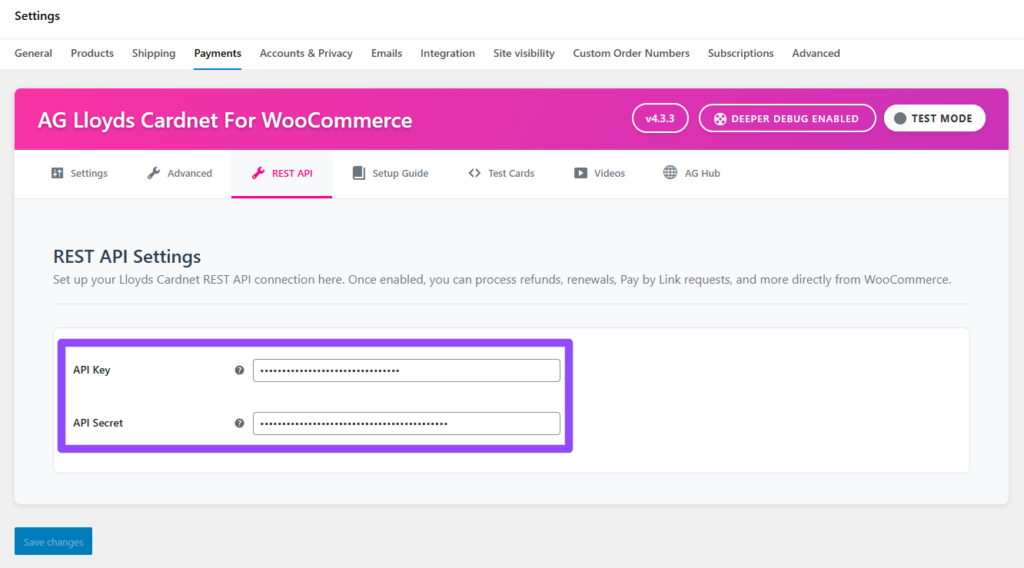Click the wrench icon beside Advanced
This screenshot has width=1024, height=568.
(153, 173)
